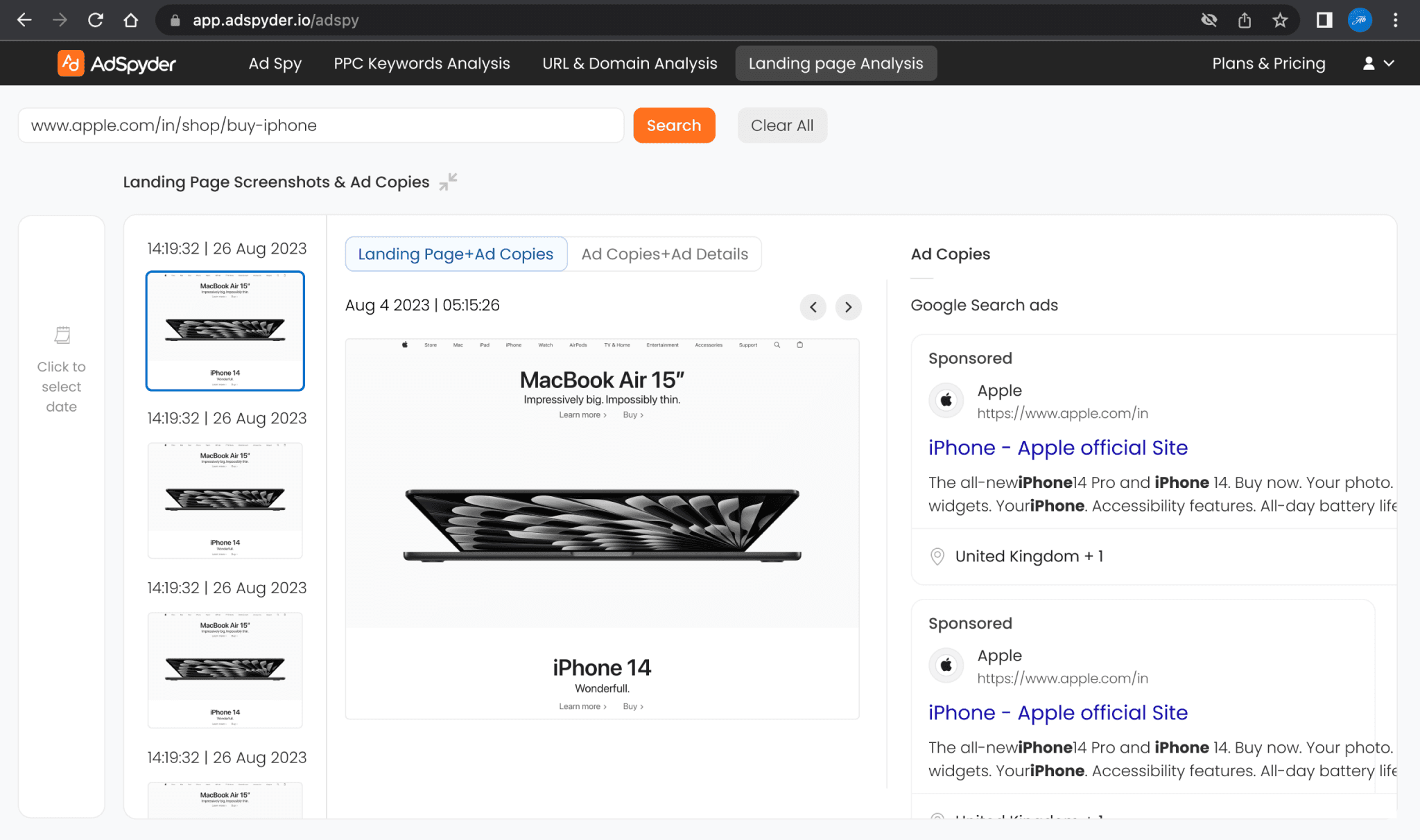Go to Plans & Pricing
The width and height of the screenshot is (1420, 840).
click(1269, 63)
